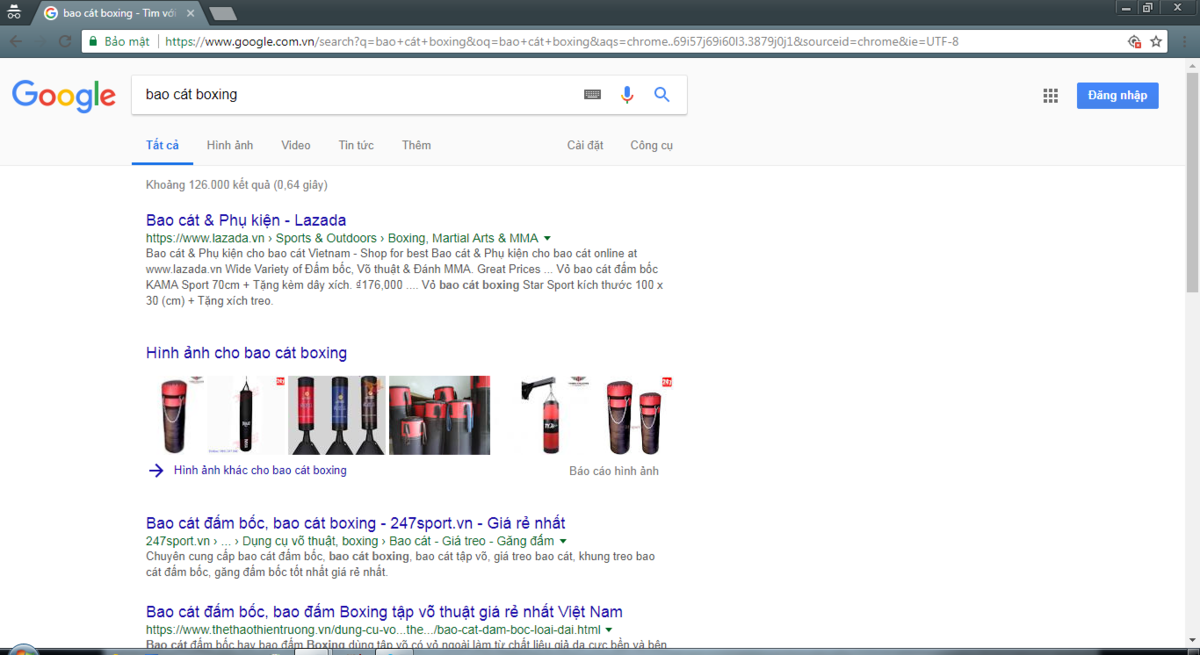This screenshot has height=655, width=1200.
Task: Open thumbnail showing a cluster of red-black bags
Action: point(440,415)
